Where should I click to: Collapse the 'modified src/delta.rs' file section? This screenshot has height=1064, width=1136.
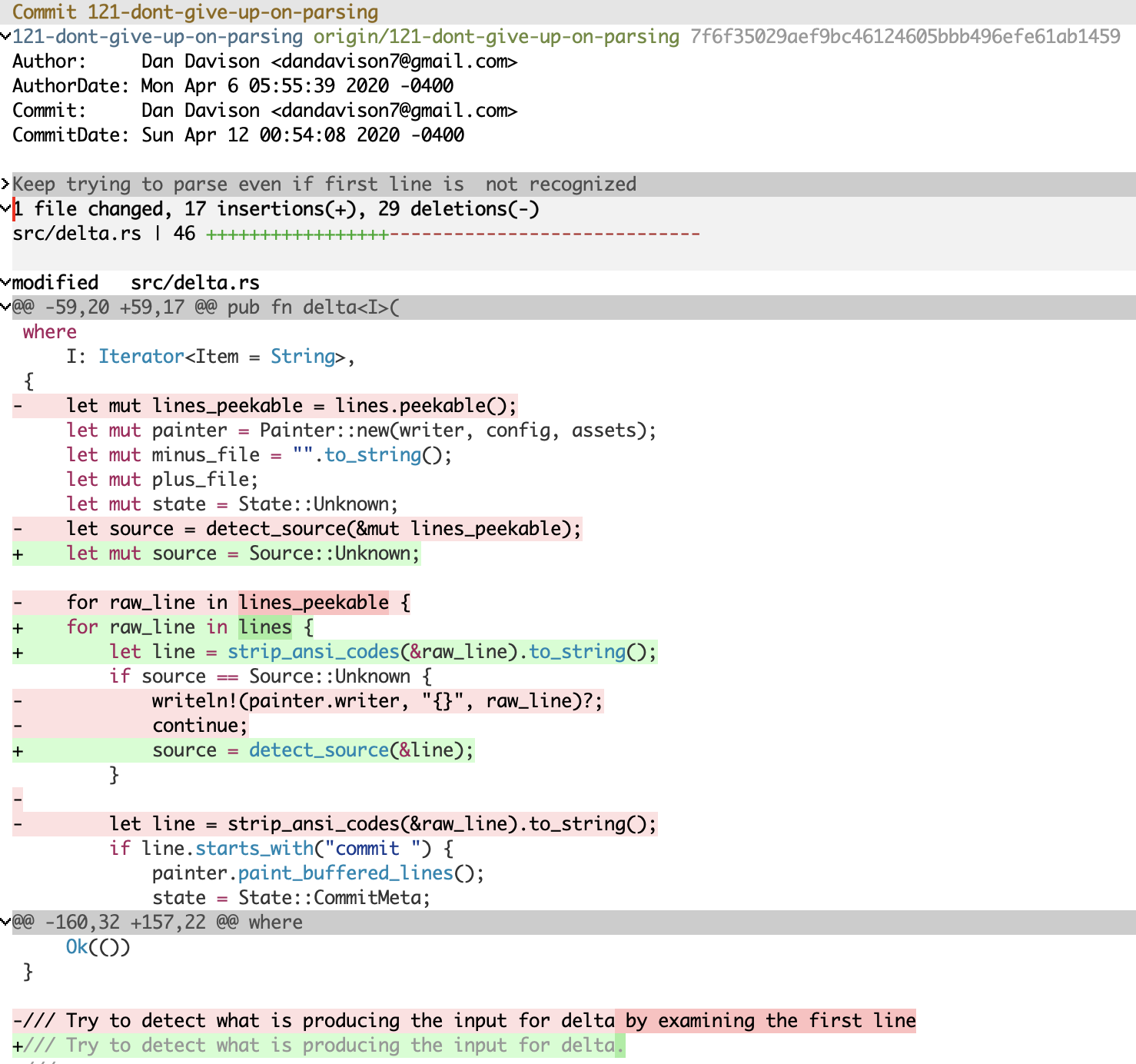click(5, 282)
